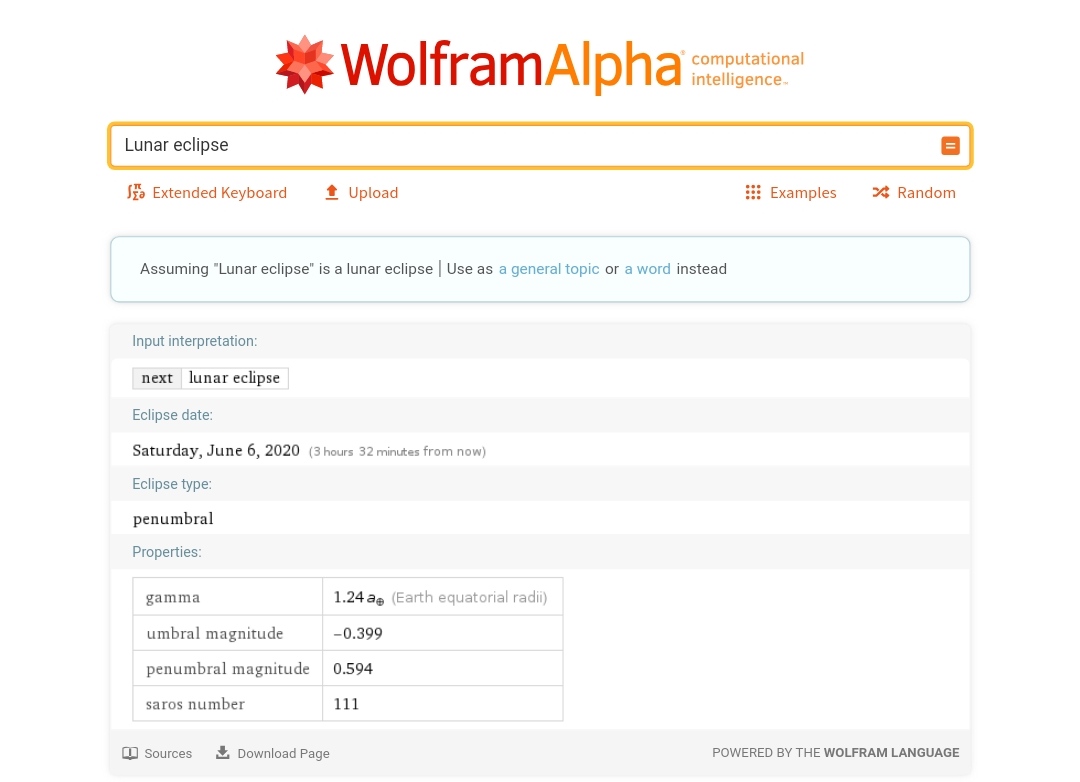
Task: Select the Download Page link text
Action: pyautogui.click(x=283, y=754)
